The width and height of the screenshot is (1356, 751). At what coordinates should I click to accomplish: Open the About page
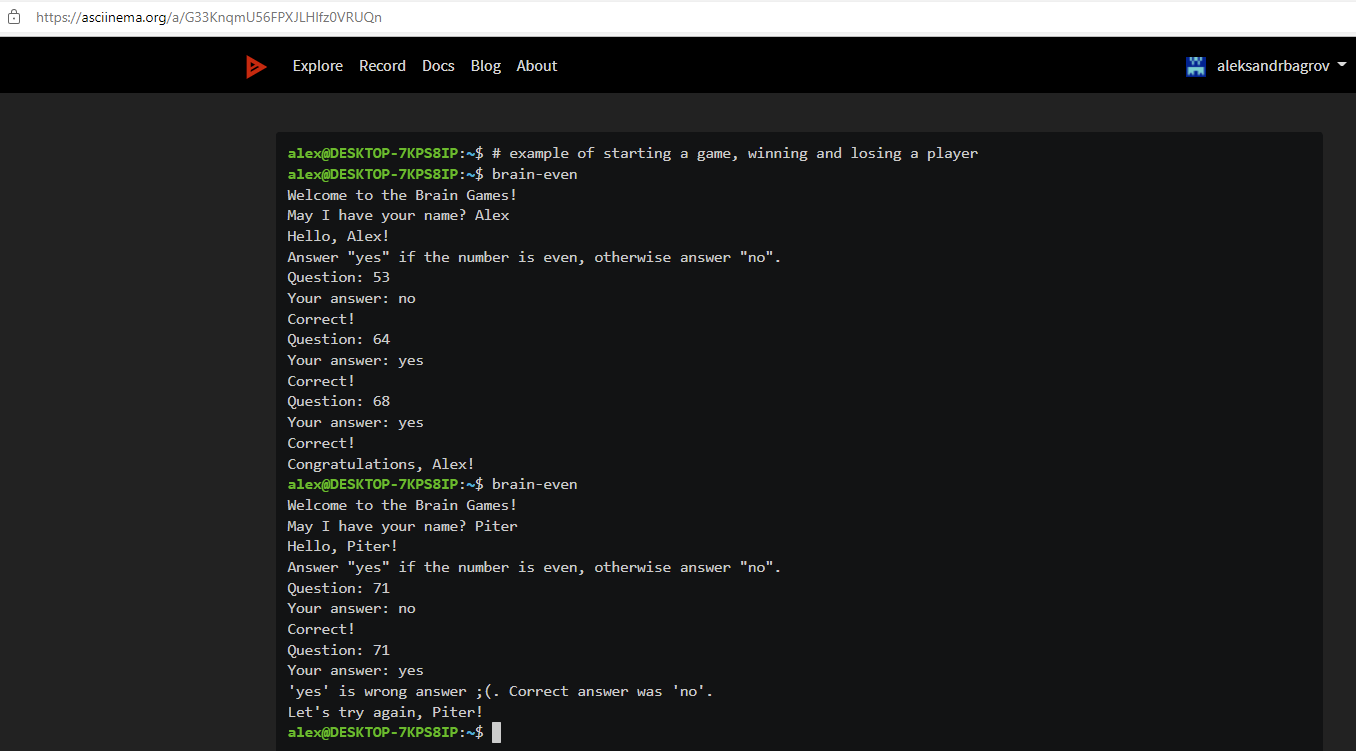[536, 65]
